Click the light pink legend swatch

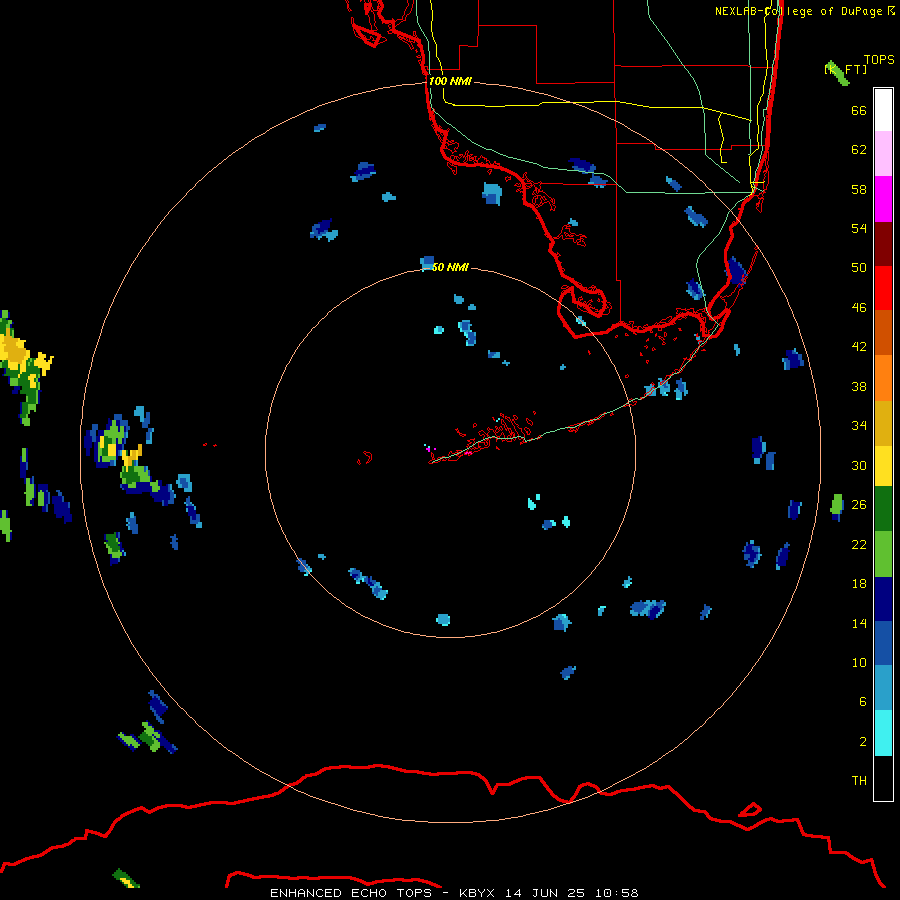[x=883, y=154]
